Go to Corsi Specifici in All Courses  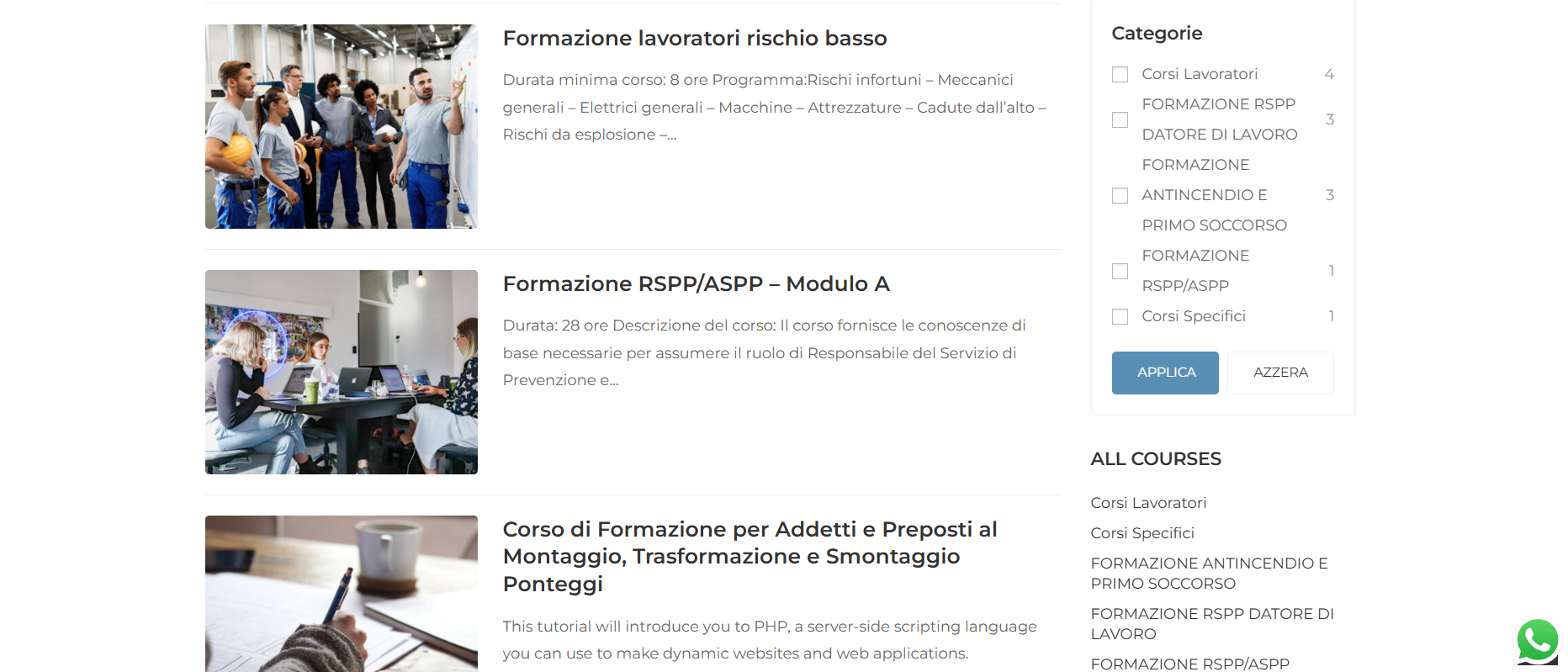click(x=1142, y=533)
